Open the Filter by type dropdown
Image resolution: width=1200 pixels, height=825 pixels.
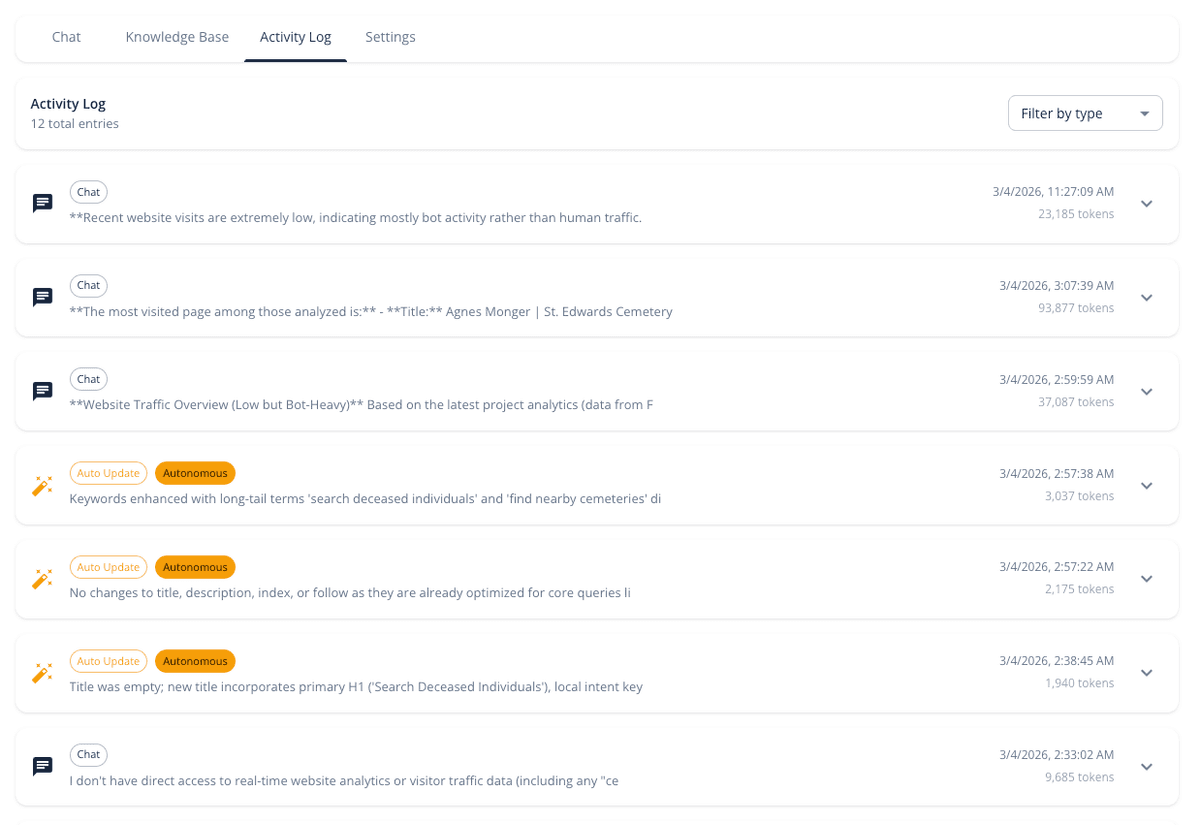(x=1085, y=112)
